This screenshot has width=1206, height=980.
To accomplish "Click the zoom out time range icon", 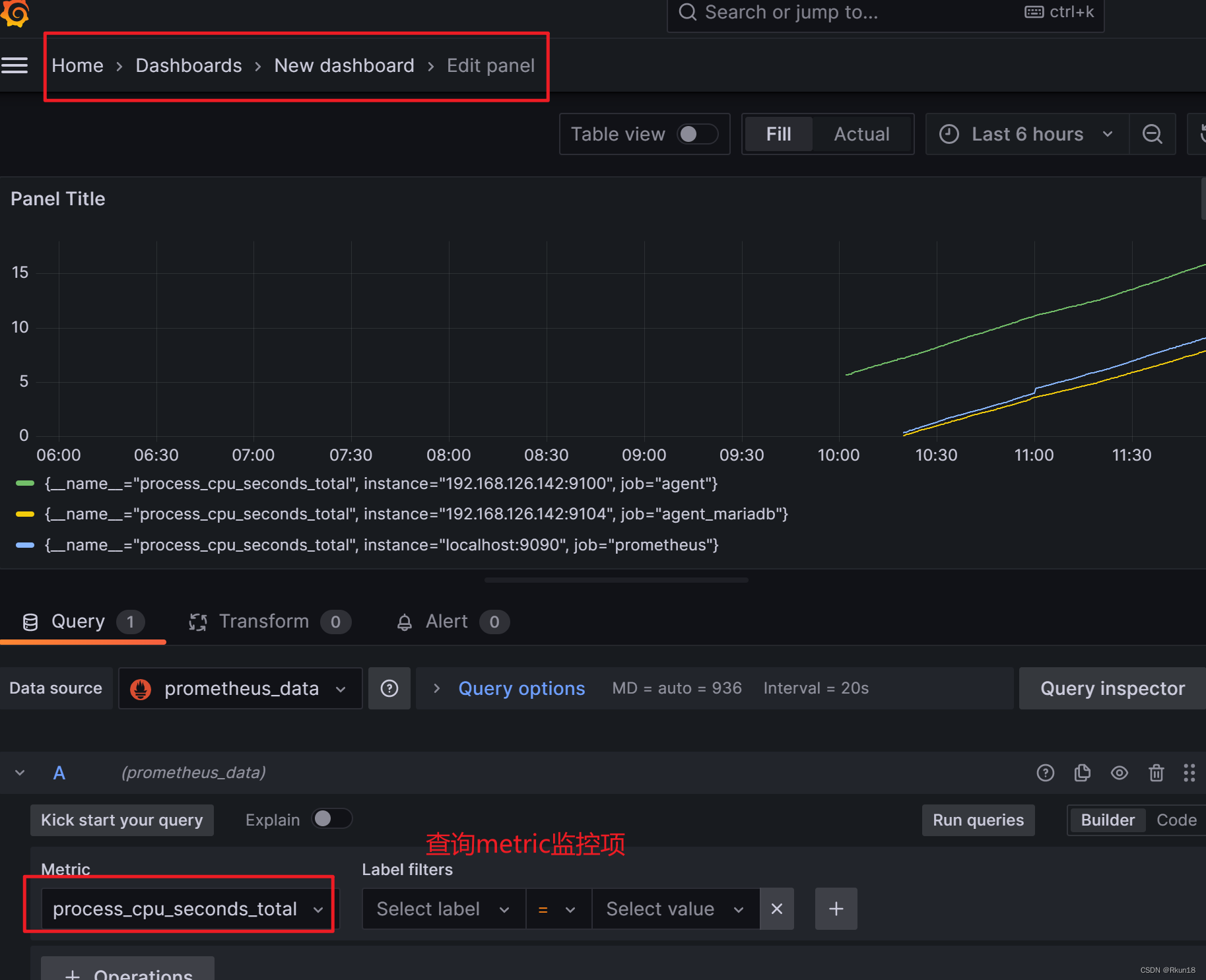I will [x=1152, y=134].
